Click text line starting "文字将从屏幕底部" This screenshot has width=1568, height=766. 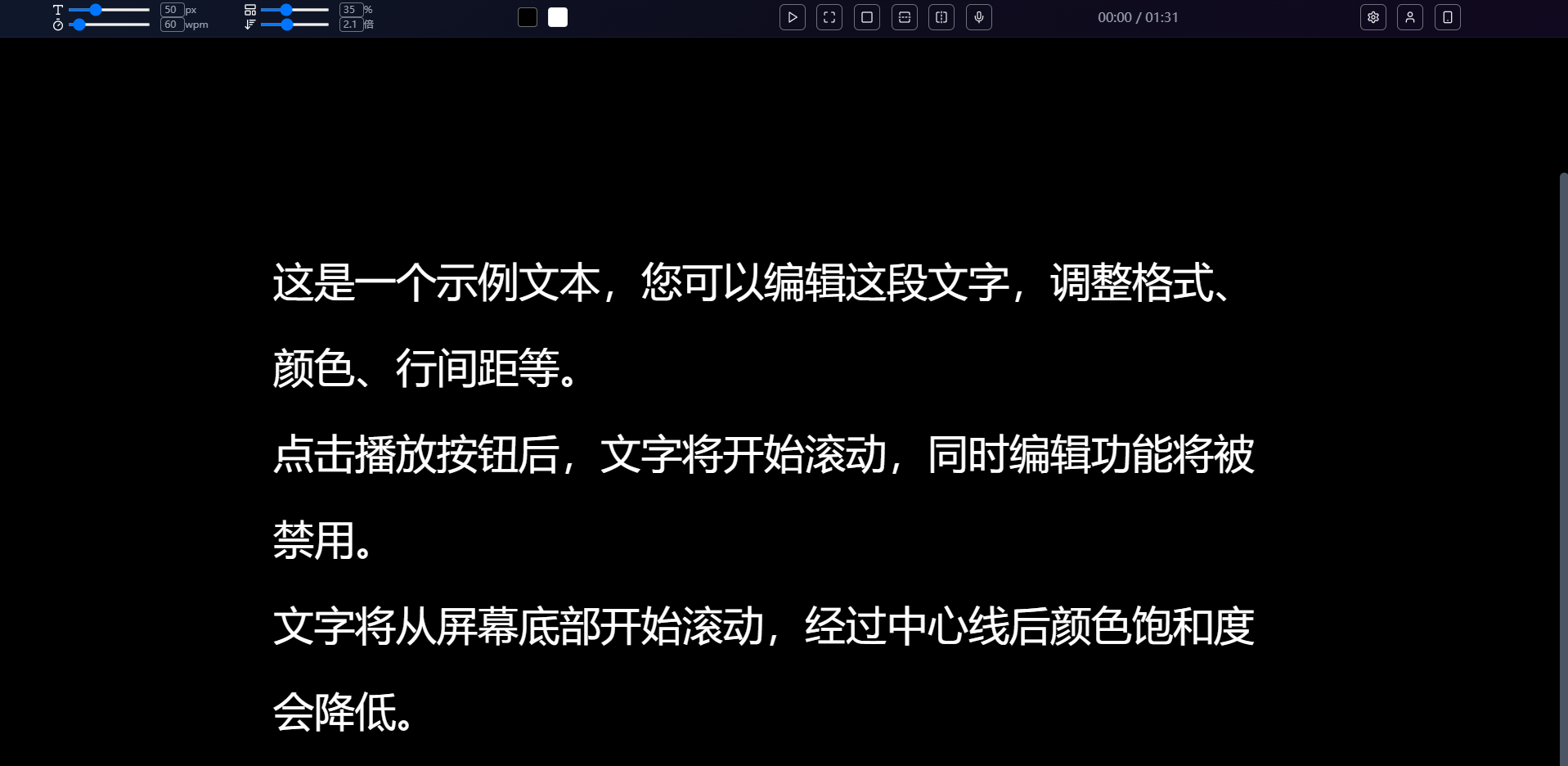pos(763,627)
